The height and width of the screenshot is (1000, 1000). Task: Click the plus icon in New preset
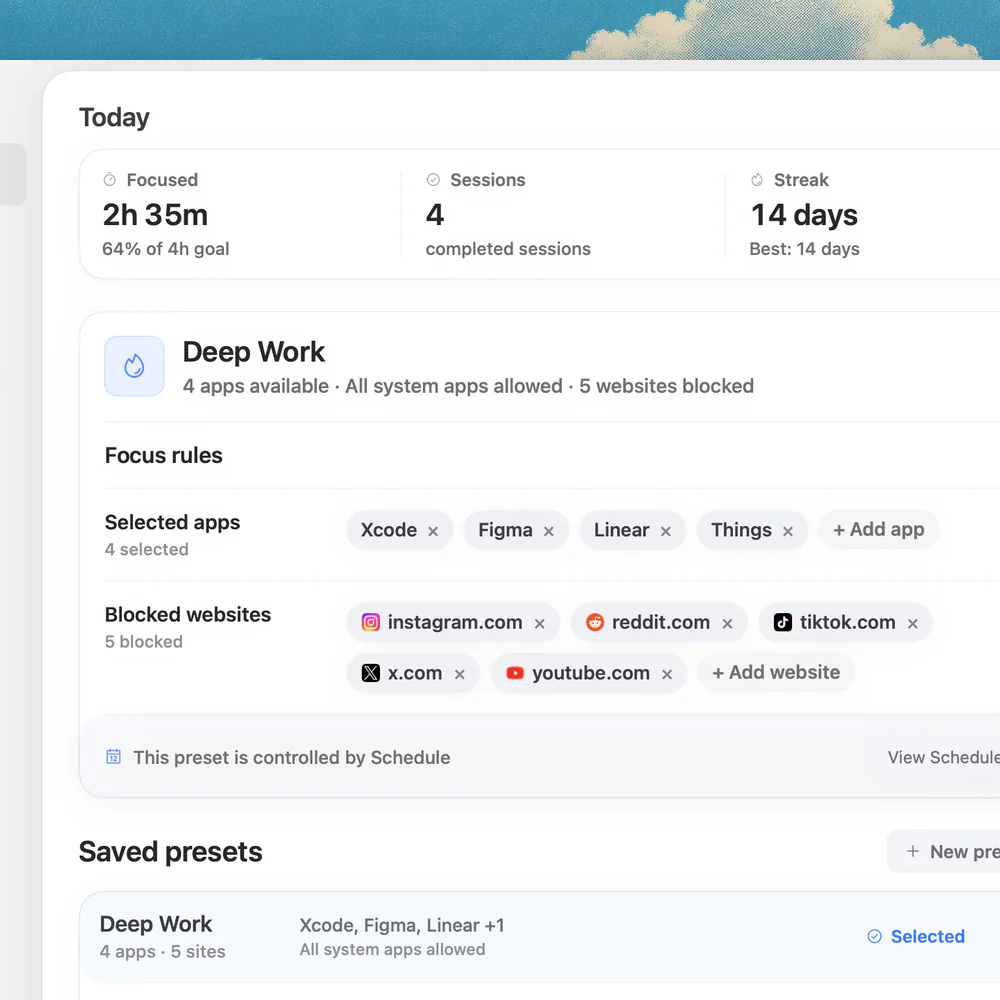coord(913,851)
